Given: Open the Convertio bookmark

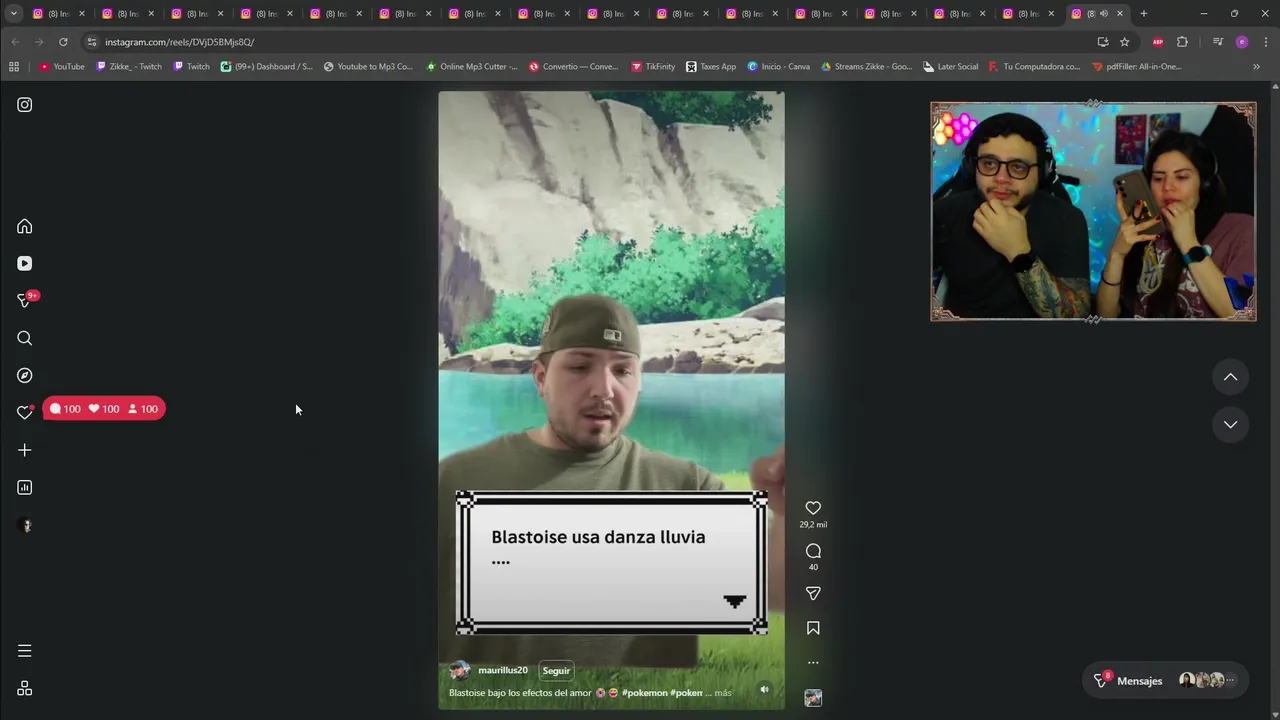Looking at the screenshot, I should click(574, 67).
